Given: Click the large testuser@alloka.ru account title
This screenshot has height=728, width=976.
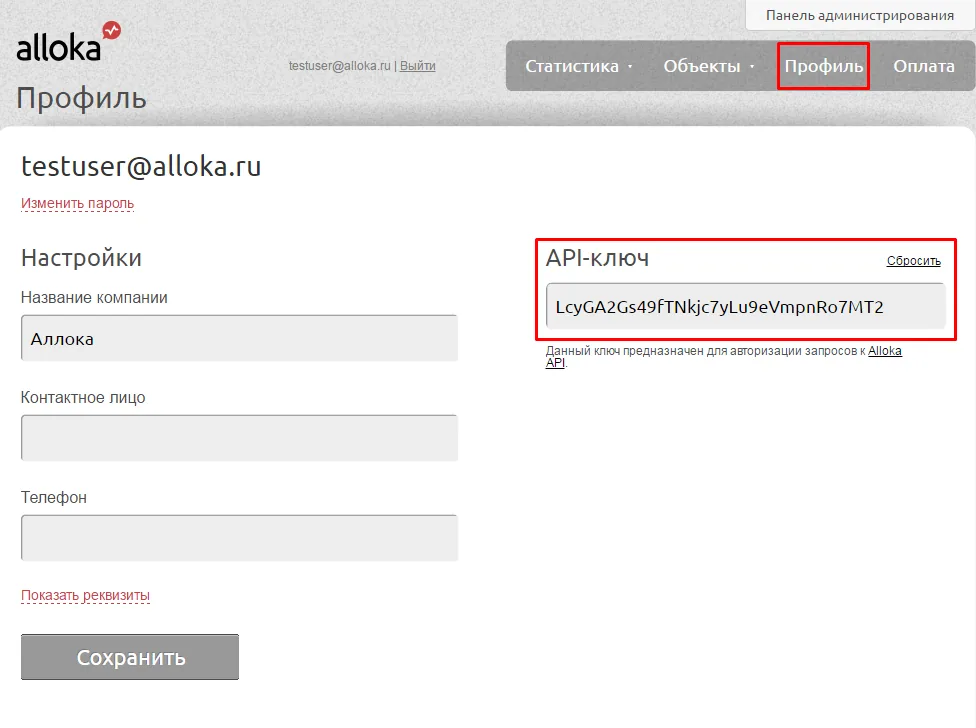Looking at the screenshot, I should 141,166.
